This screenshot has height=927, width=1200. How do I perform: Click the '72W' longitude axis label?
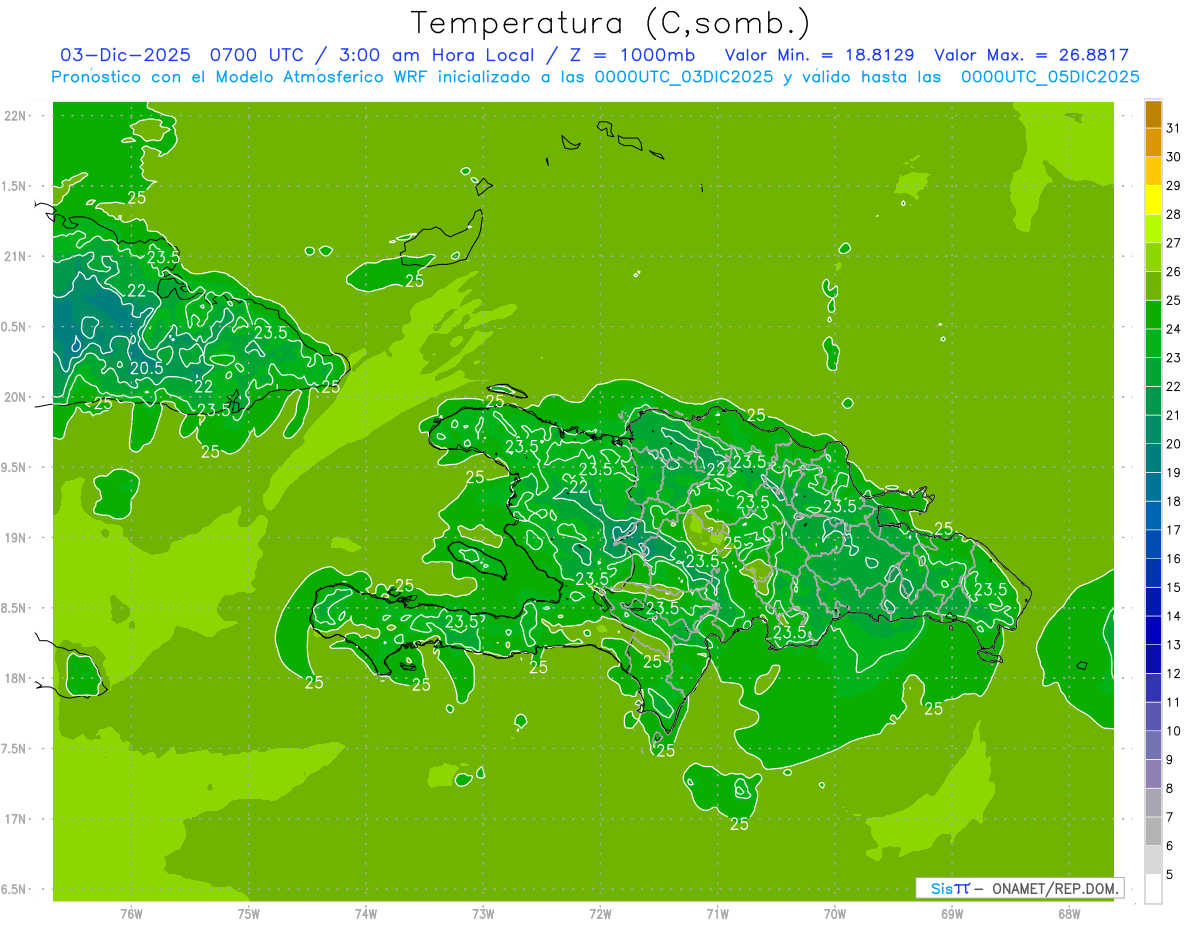tap(600, 913)
